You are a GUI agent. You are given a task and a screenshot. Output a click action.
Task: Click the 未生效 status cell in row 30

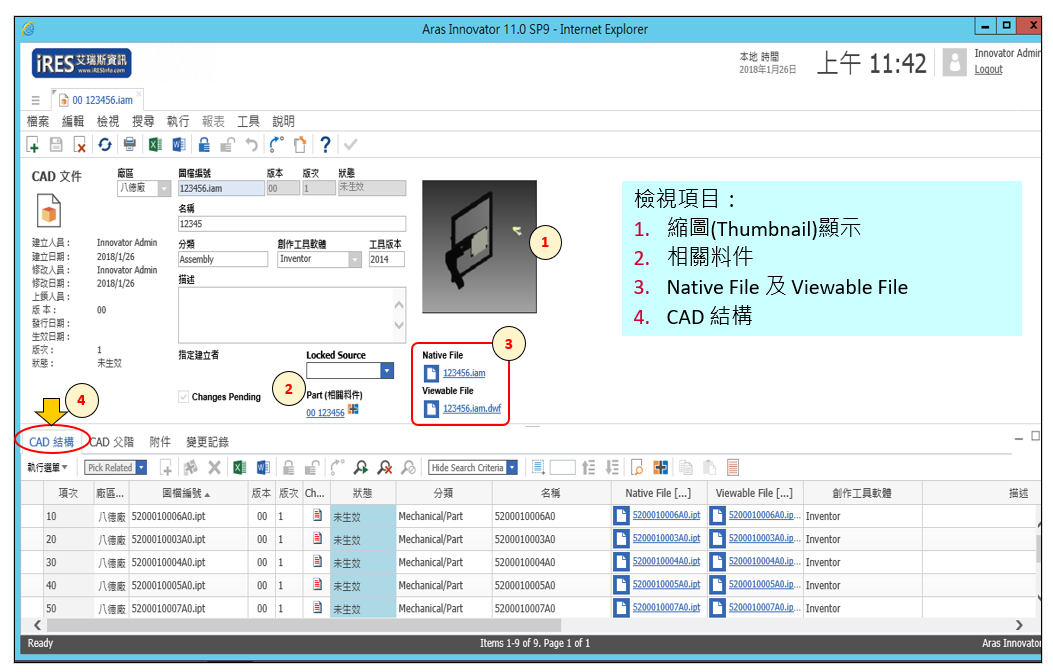[x=363, y=563]
